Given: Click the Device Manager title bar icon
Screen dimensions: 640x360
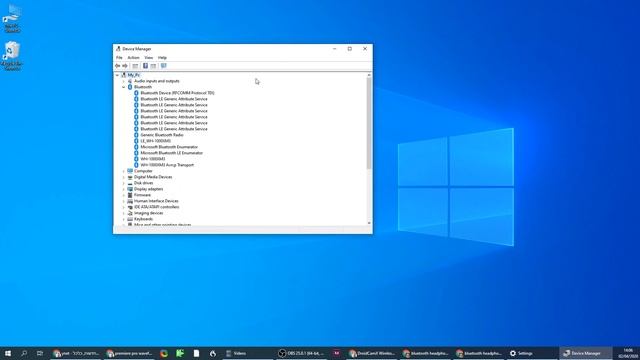Looking at the screenshot, I should pyautogui.click(x=118, y=49).
